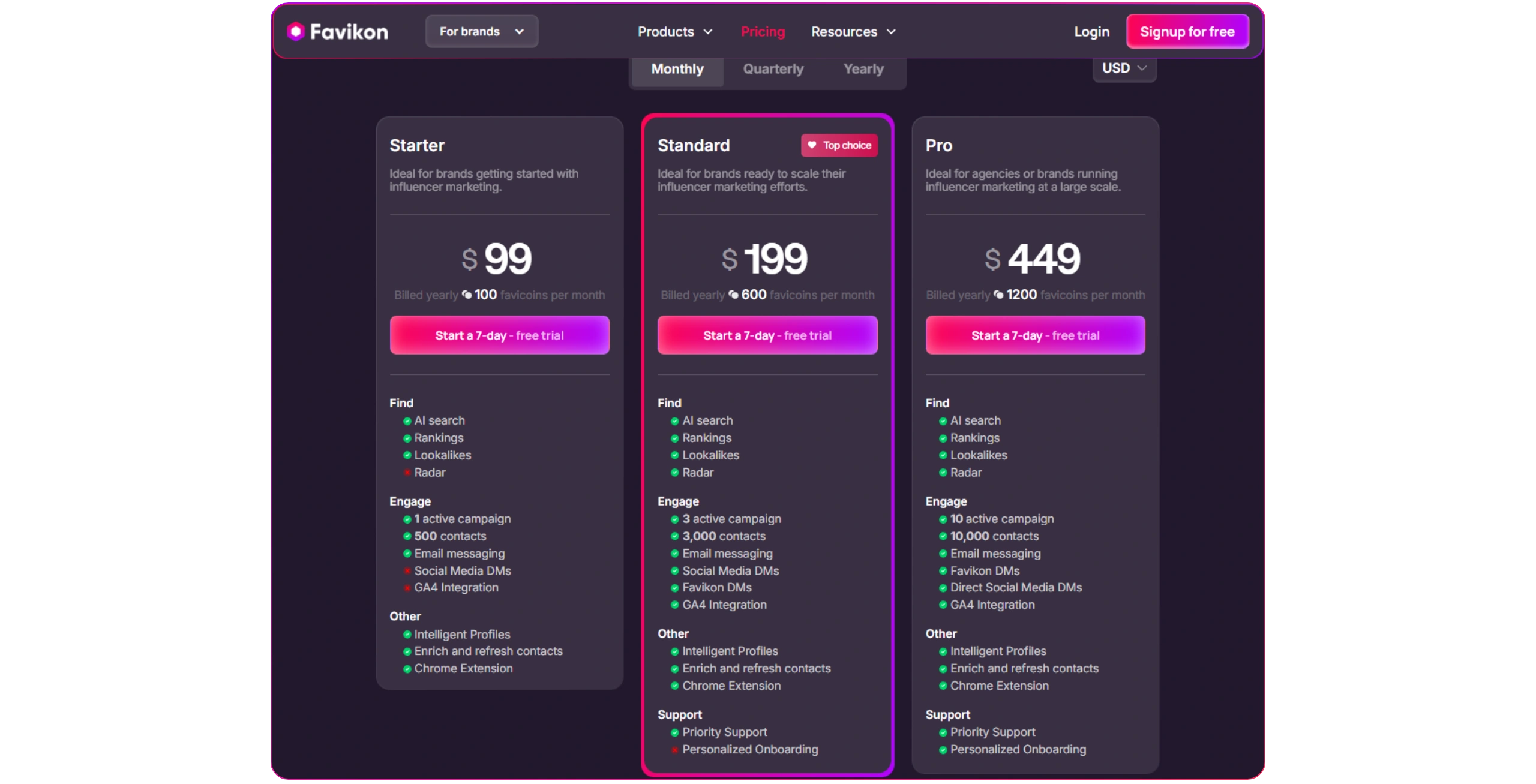Expand the Products menu

pyautogui.click(x=674, y=31)
